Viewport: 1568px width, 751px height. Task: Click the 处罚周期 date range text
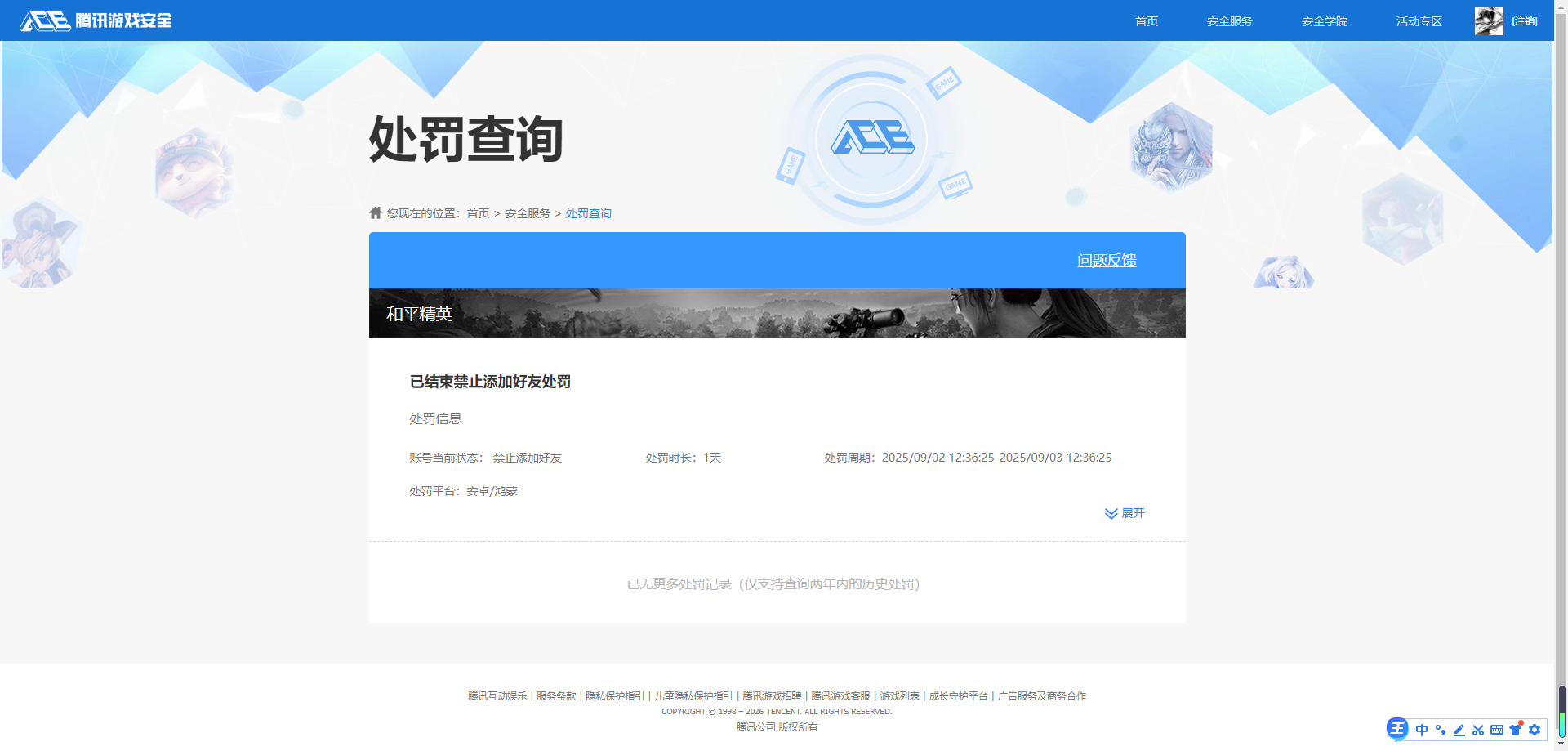pos(968,458)
